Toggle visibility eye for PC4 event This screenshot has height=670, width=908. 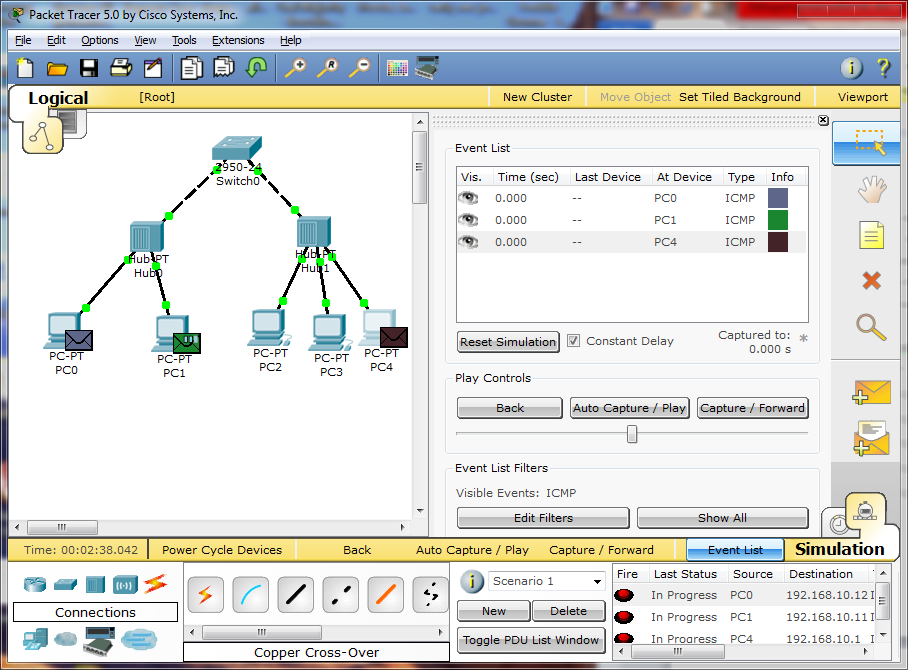(468, 242)
